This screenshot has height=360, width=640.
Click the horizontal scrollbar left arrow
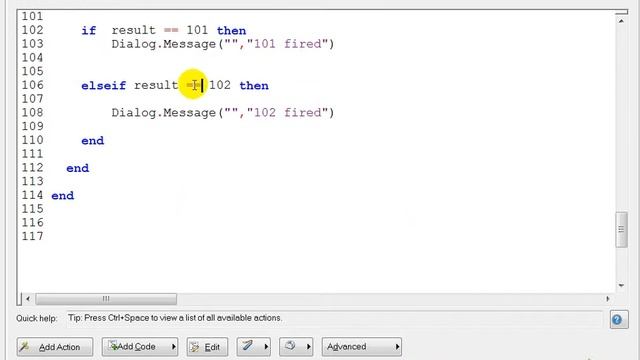click(28, 299)
